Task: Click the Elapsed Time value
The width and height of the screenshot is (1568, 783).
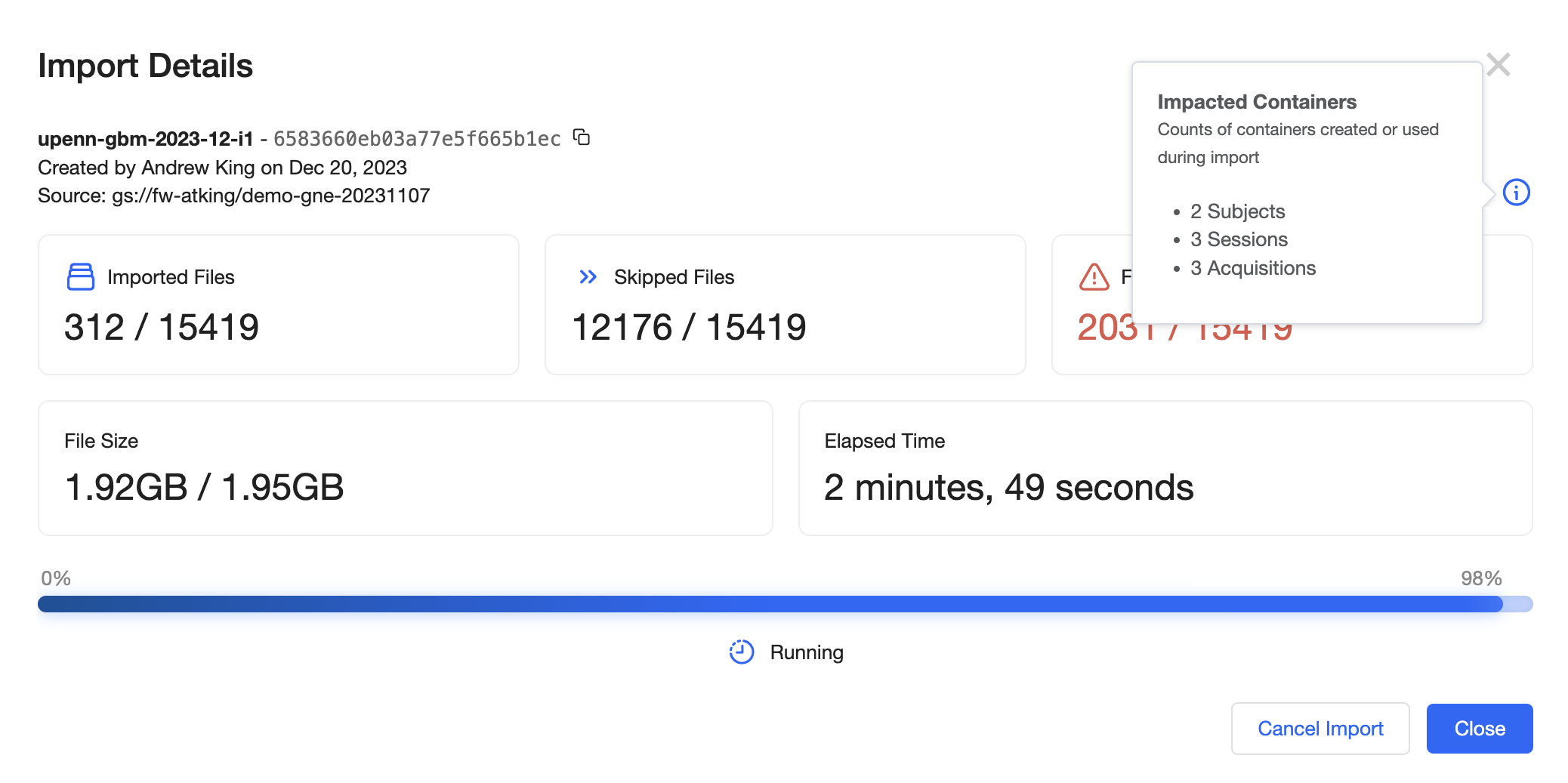Action: (x=1009, y=487)
